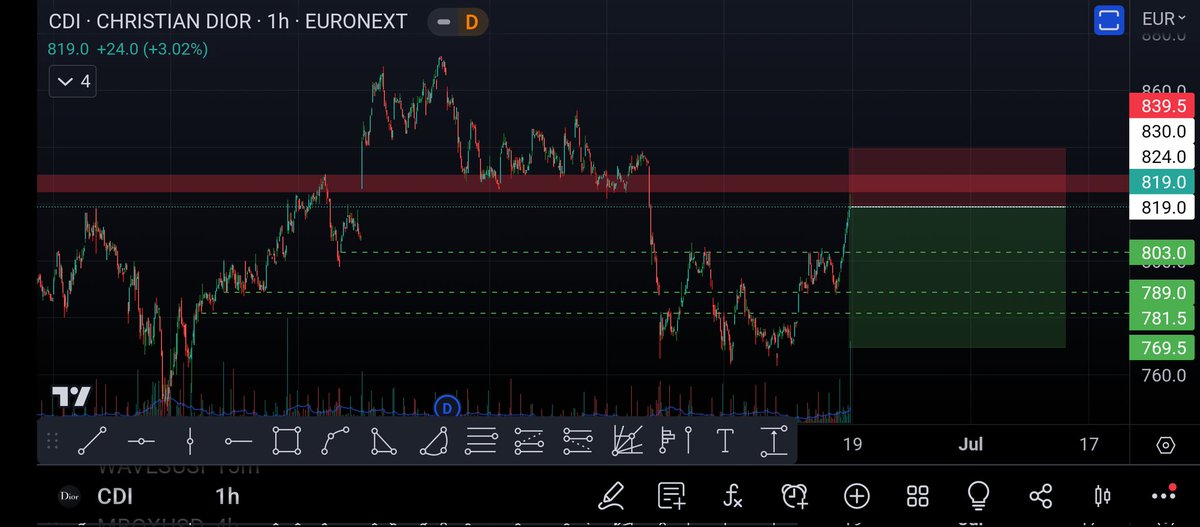Select the Curve drawing tool
1200x527 pixels.
click(336, 440)
